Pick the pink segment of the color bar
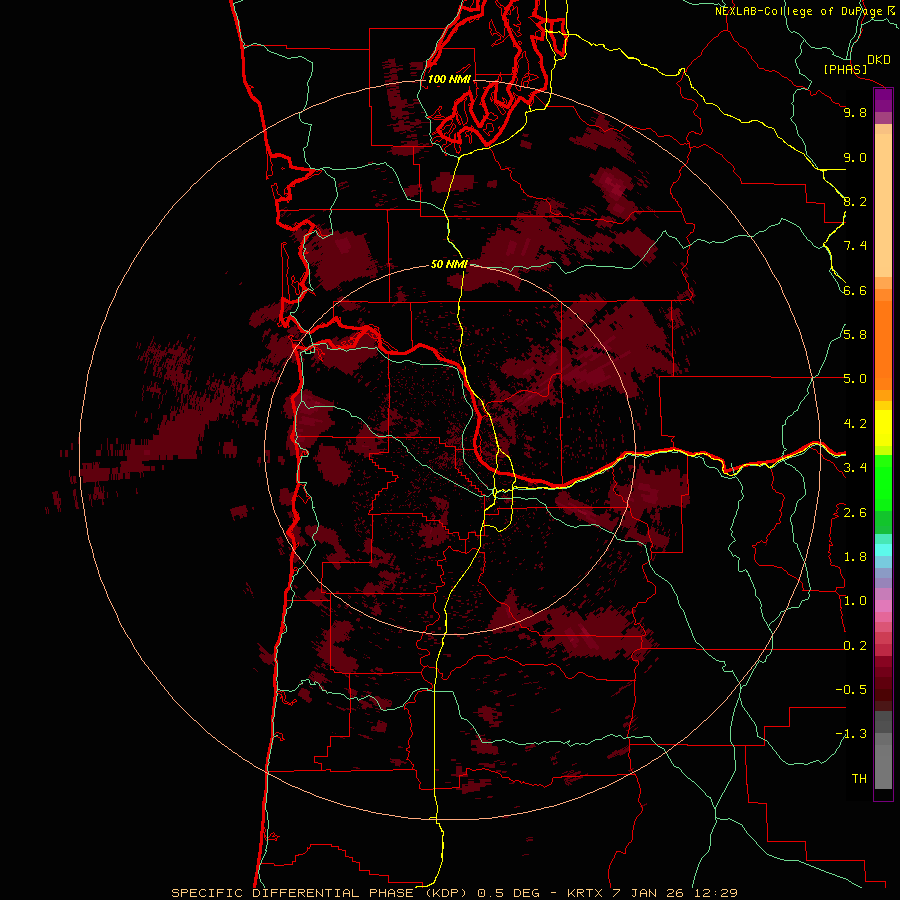This screenshot has height=900, width=900. click(883, 606)
